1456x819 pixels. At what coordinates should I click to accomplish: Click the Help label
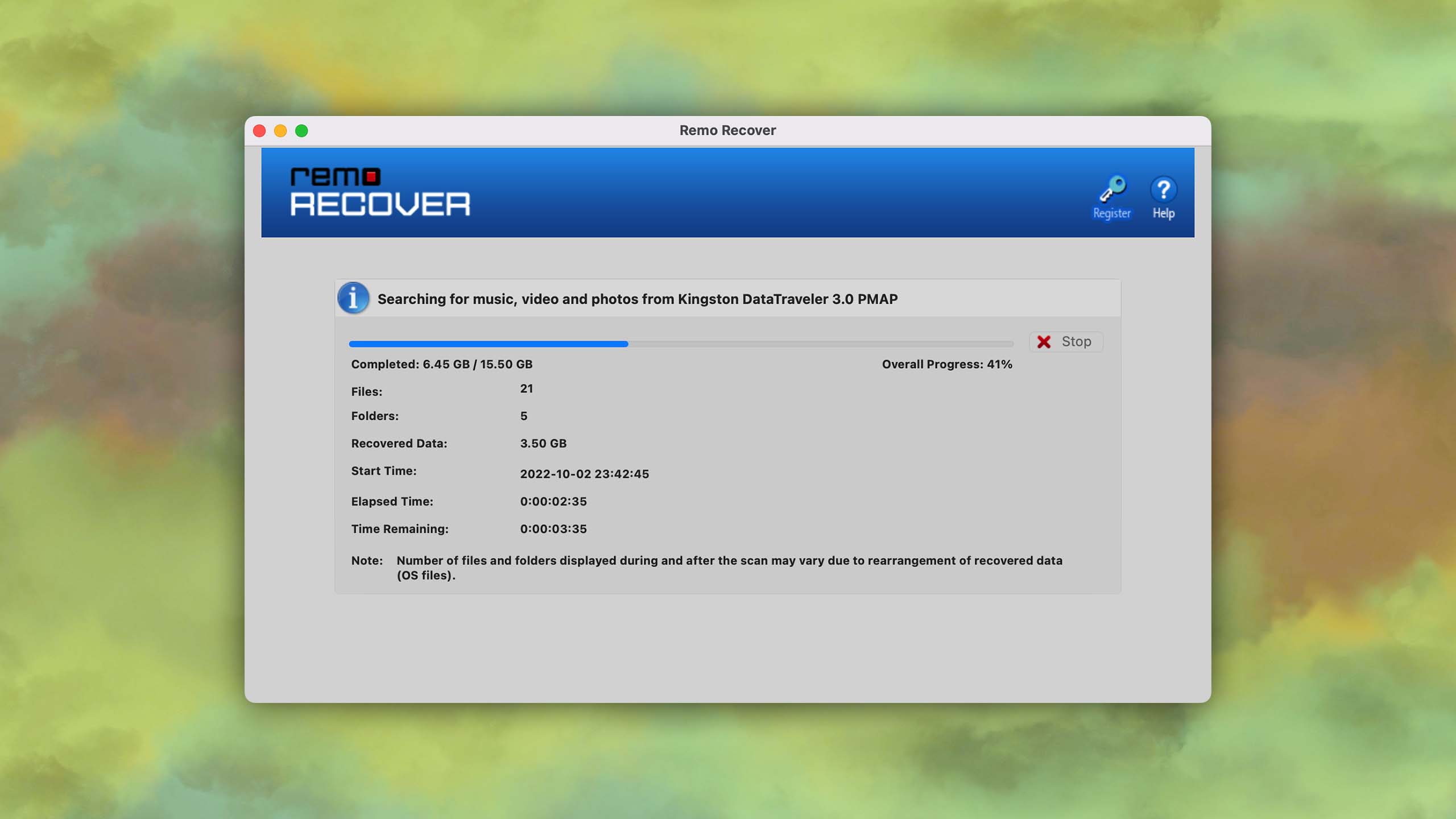point(1164,213)
